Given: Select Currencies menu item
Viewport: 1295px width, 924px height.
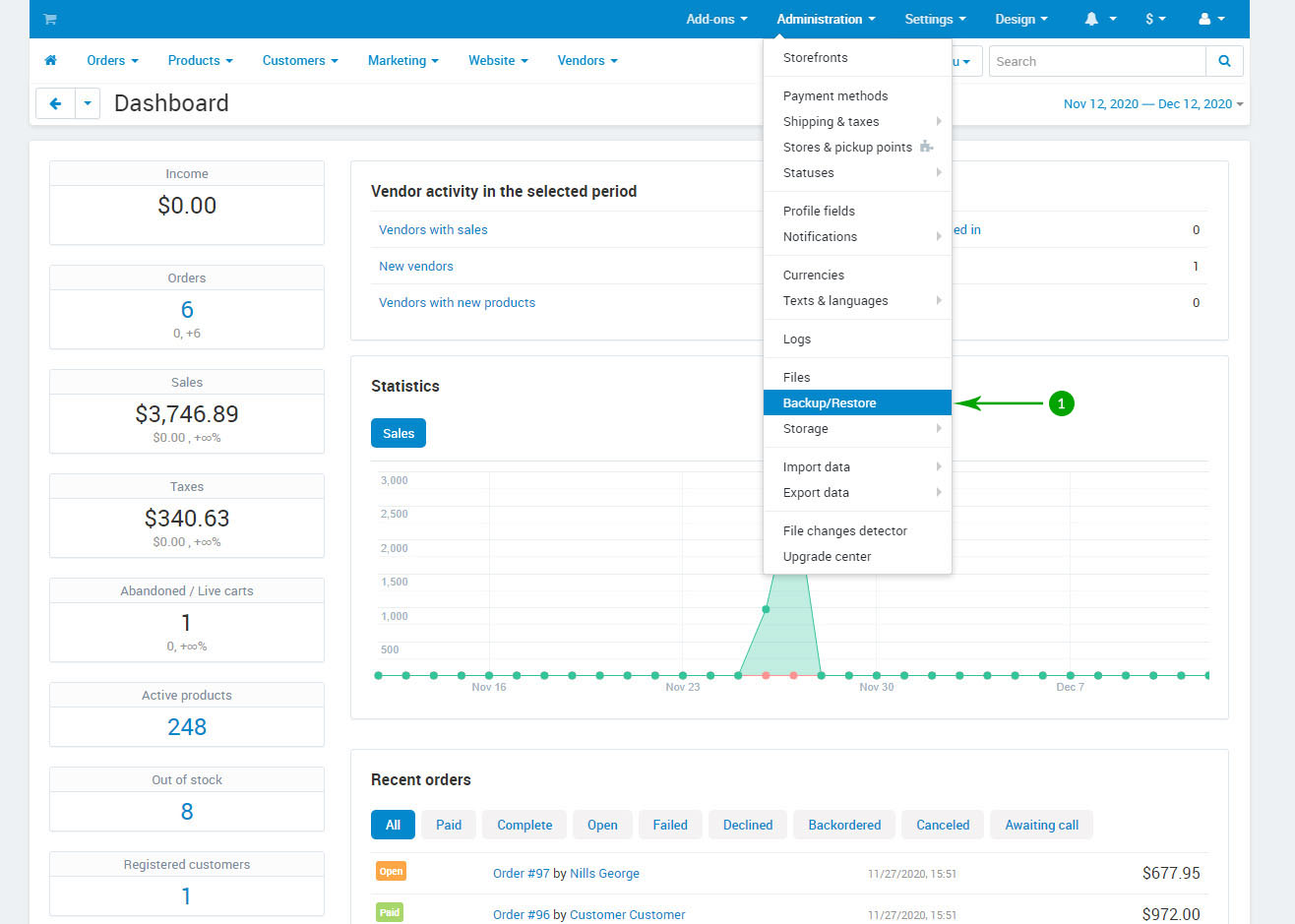Looking at the screenshot, I should point(857,275).
